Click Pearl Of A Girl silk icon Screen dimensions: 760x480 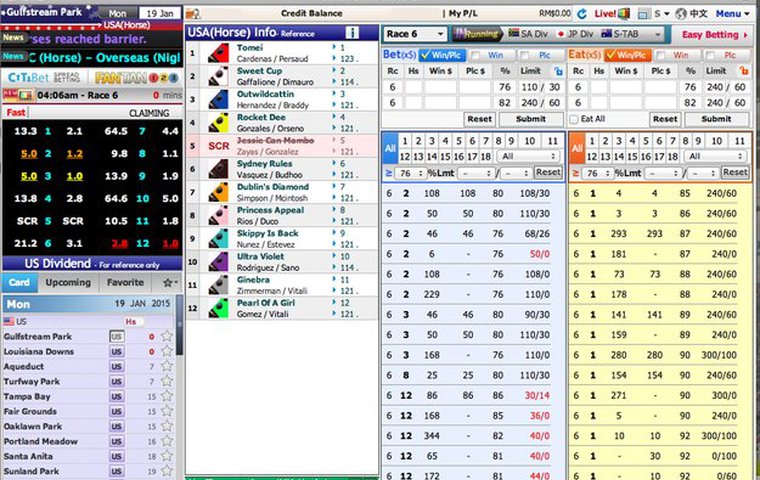219,308
